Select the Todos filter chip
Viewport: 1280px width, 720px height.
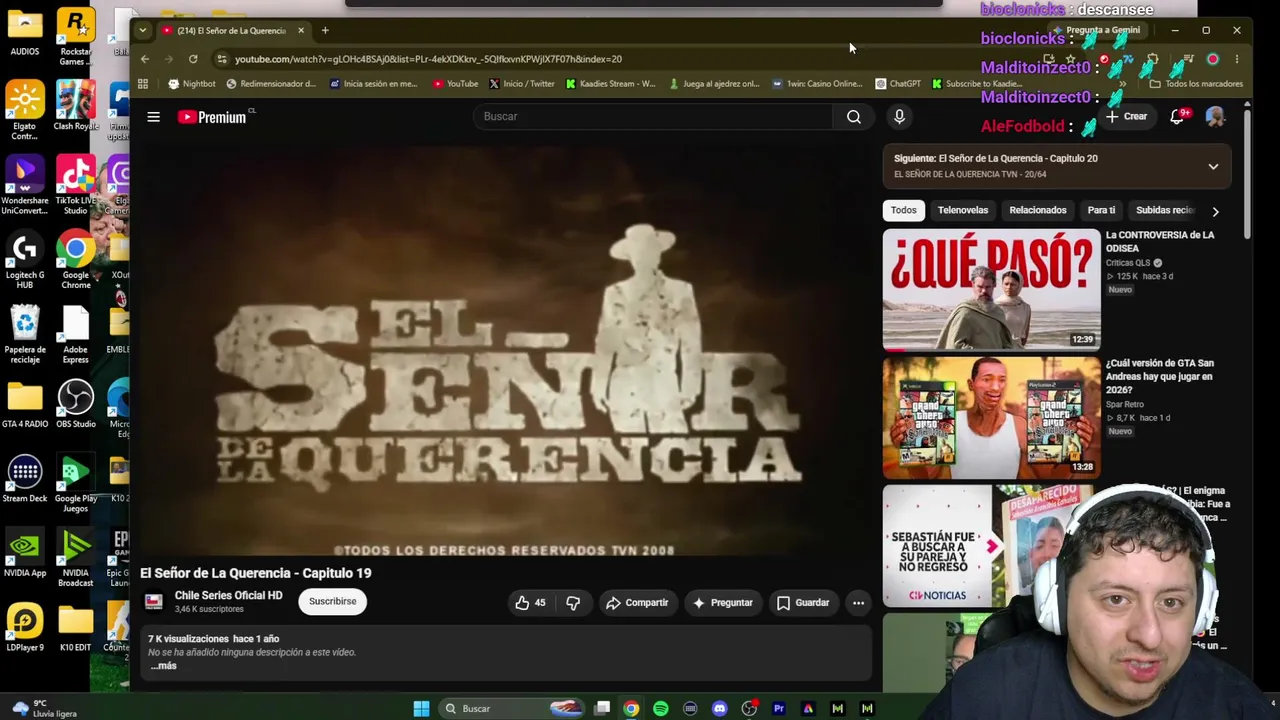(903, 210)
